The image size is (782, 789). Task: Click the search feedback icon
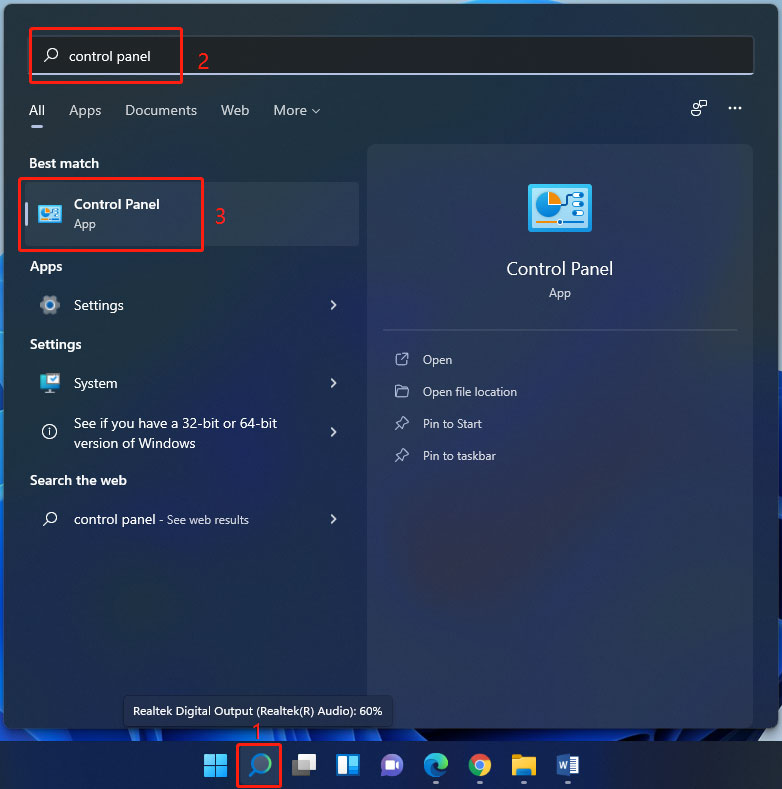(699, 108)
